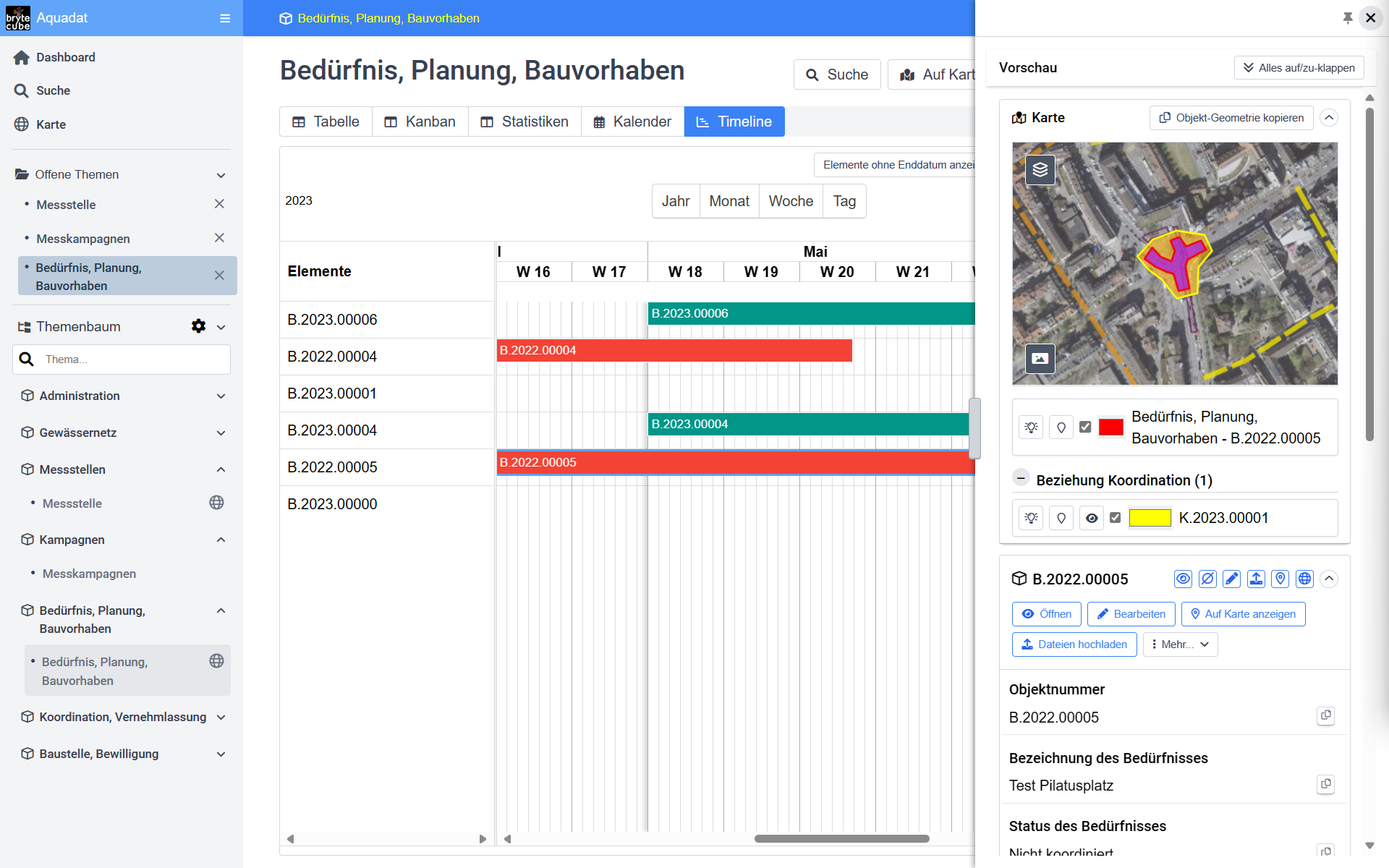Open the Mehr... dropdown
This screenshot has width=1389, height=868.
[x=1180, y=644]
